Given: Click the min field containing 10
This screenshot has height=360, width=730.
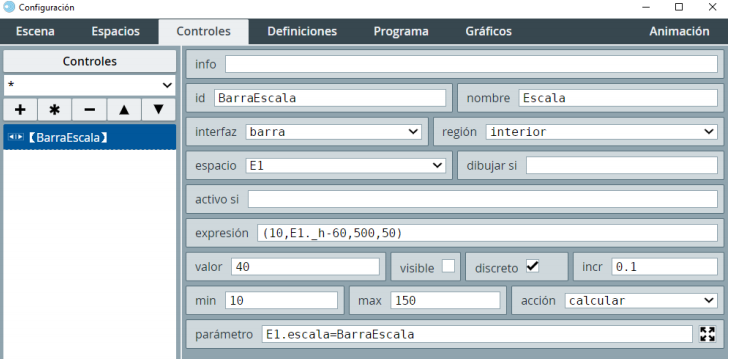Looking at the screenshot, I should [x=282, y=301].
